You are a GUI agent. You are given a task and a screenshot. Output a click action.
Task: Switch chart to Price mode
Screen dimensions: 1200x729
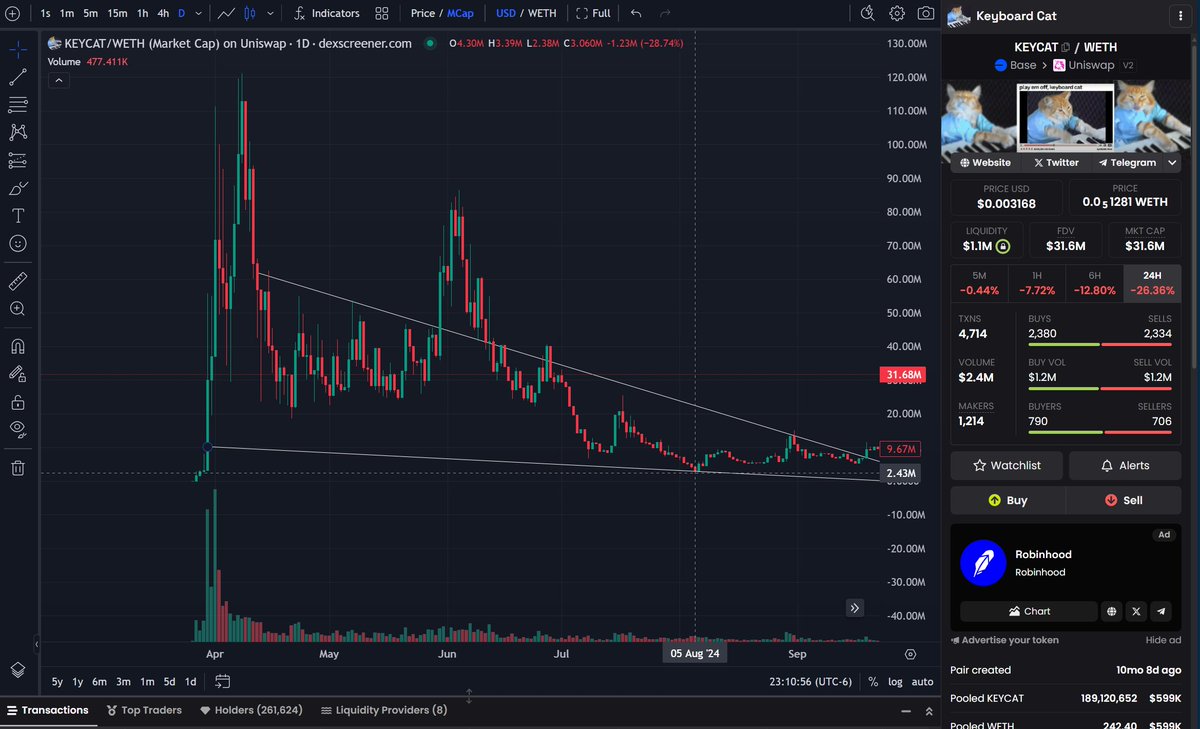pyautogui.click(x=423, y=13)
